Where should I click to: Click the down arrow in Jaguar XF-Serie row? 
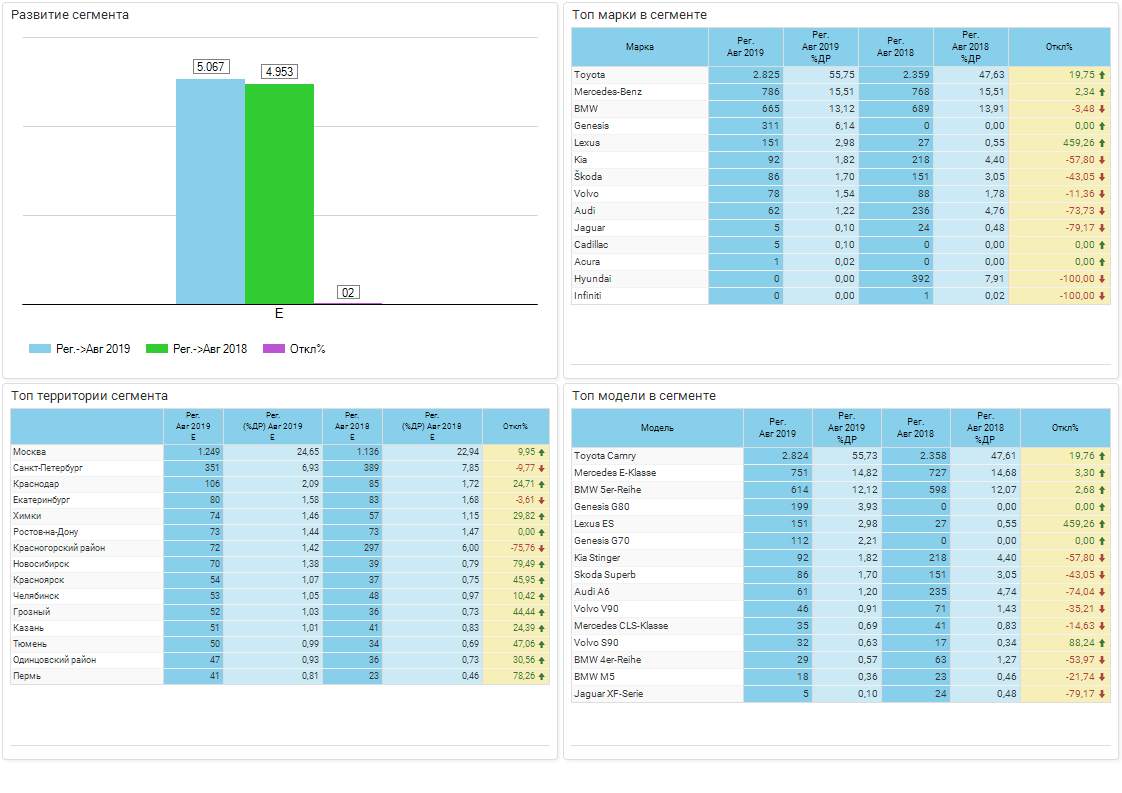(x=1102, y=694)
